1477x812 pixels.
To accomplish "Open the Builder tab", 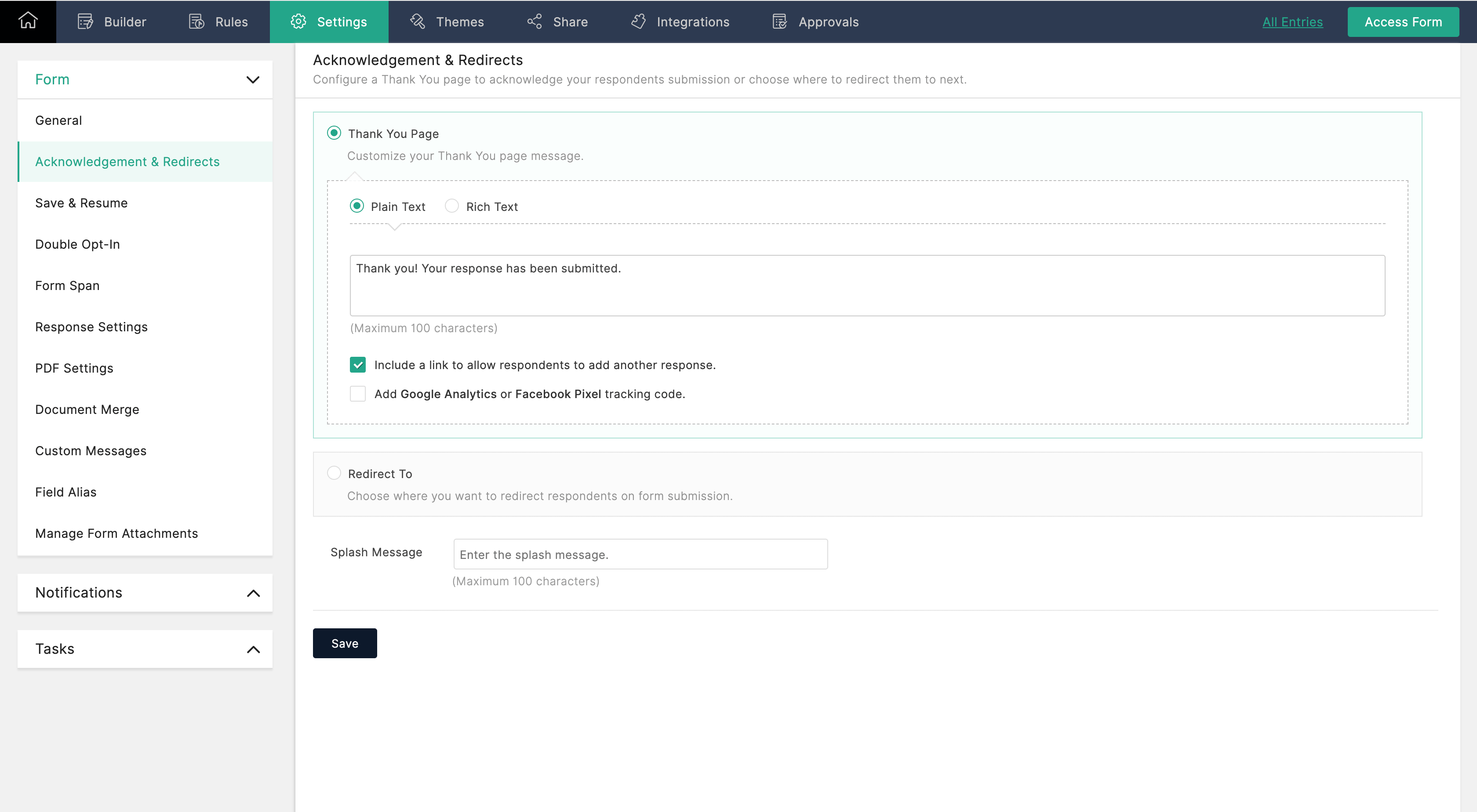I will coord(112,22).
